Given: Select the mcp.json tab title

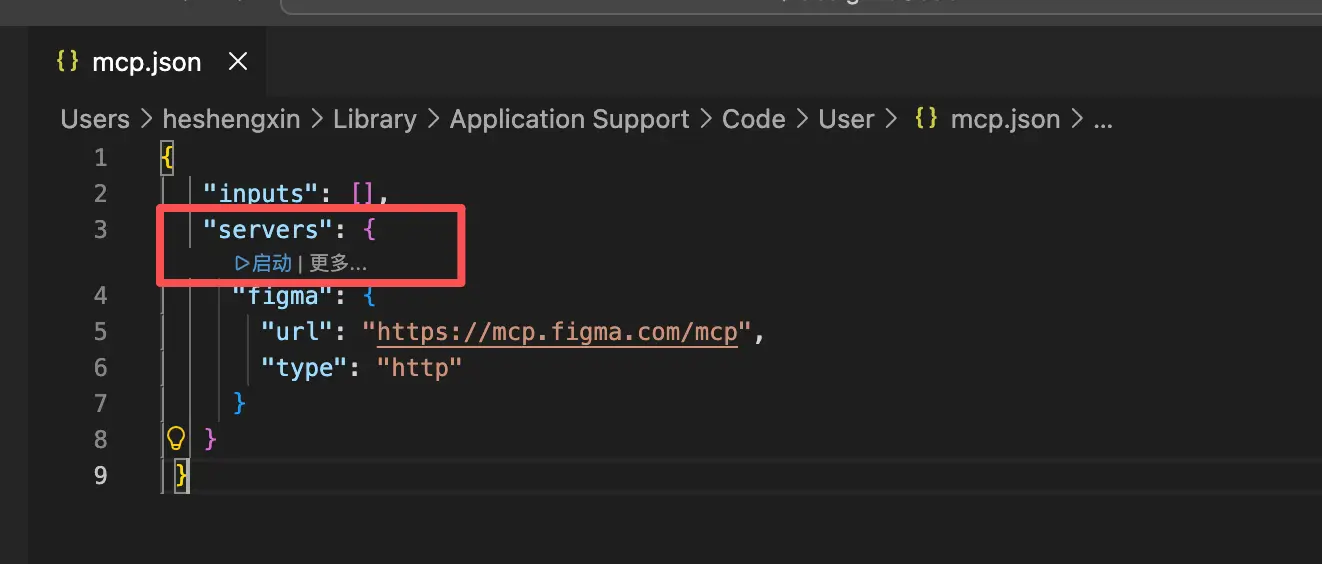Looking at the screenshot, I should pyautogui.click(x=146, y=62).
